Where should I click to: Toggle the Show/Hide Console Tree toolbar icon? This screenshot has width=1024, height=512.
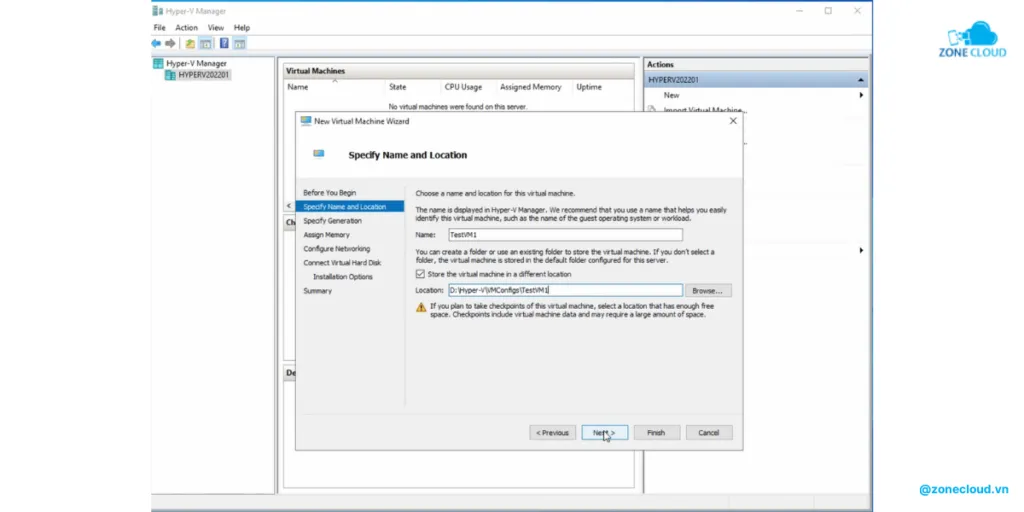(x=206, y=44)
